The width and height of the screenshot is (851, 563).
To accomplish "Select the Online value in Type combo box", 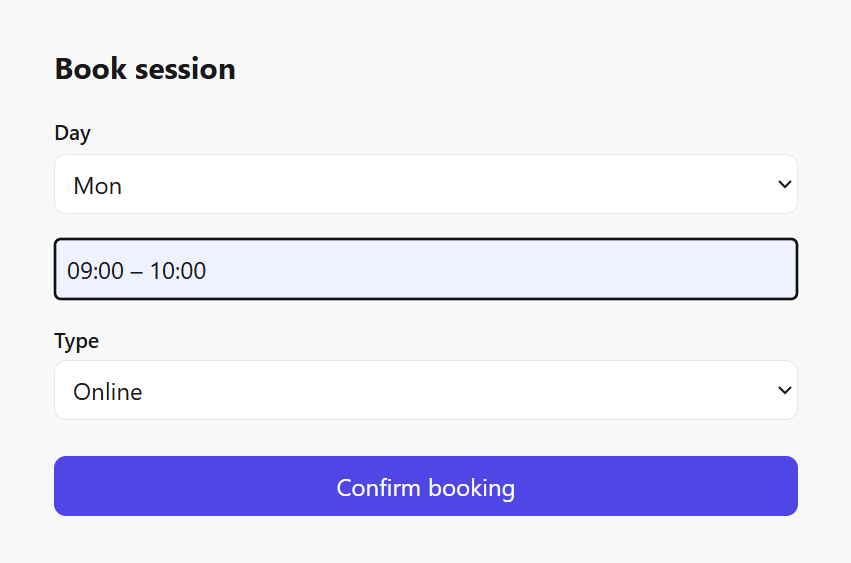I will pos(108,392).
